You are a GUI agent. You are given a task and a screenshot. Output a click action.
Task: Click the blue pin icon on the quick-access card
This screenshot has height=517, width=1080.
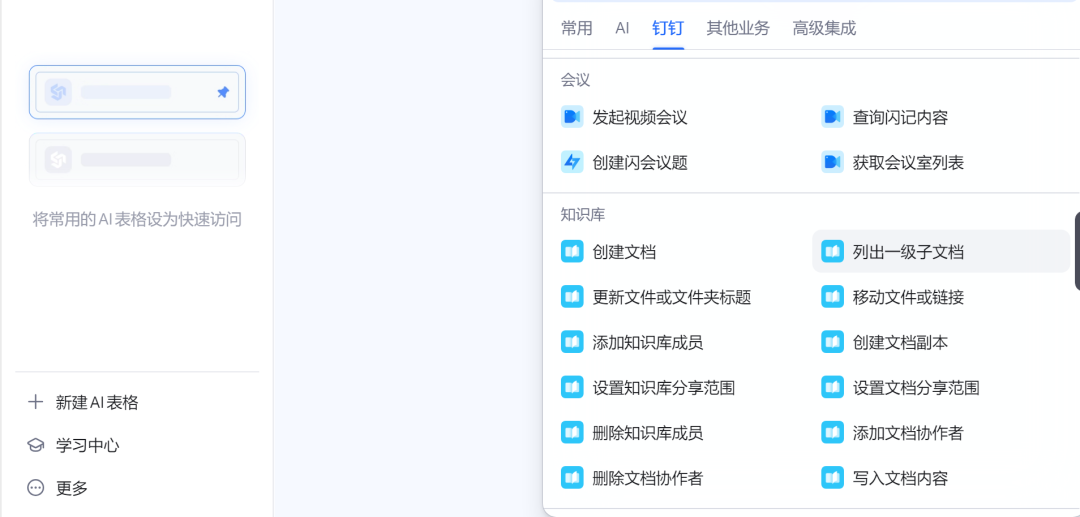click(x=223, y=92)
